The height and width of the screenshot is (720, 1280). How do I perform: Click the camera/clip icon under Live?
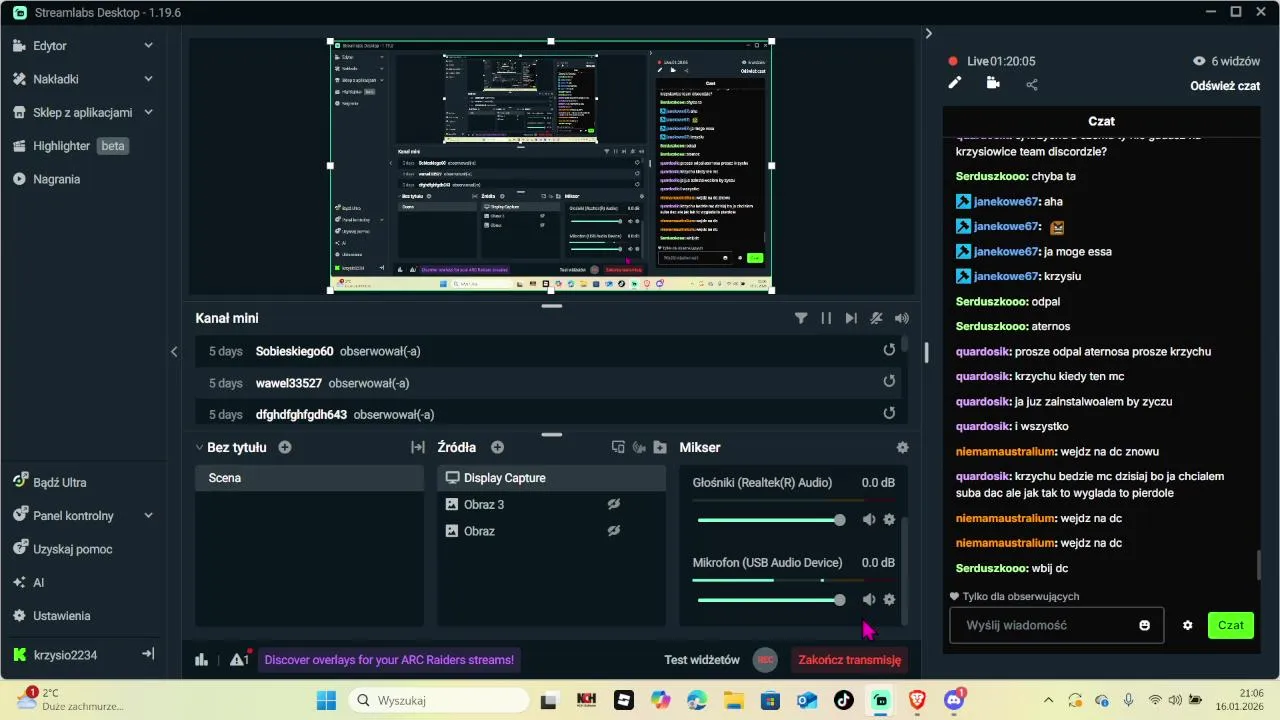(x=993, y=83)
